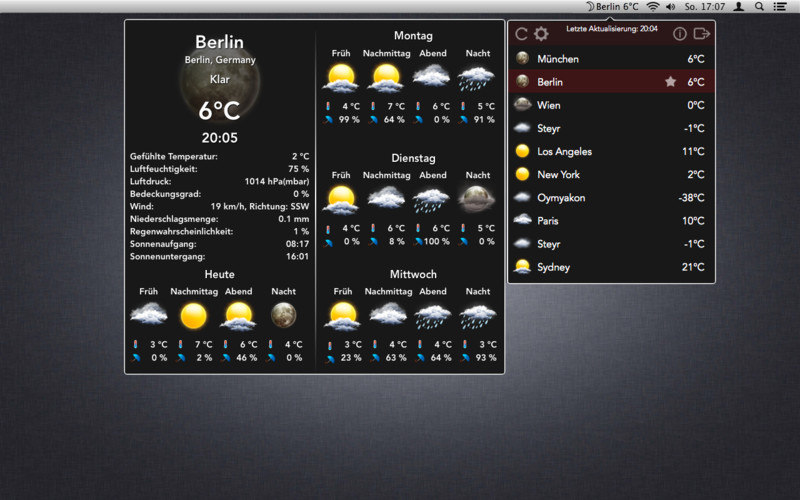The image size is (800, 500).
Task: Click the info icon in the panel header
Action: [680, 34]
